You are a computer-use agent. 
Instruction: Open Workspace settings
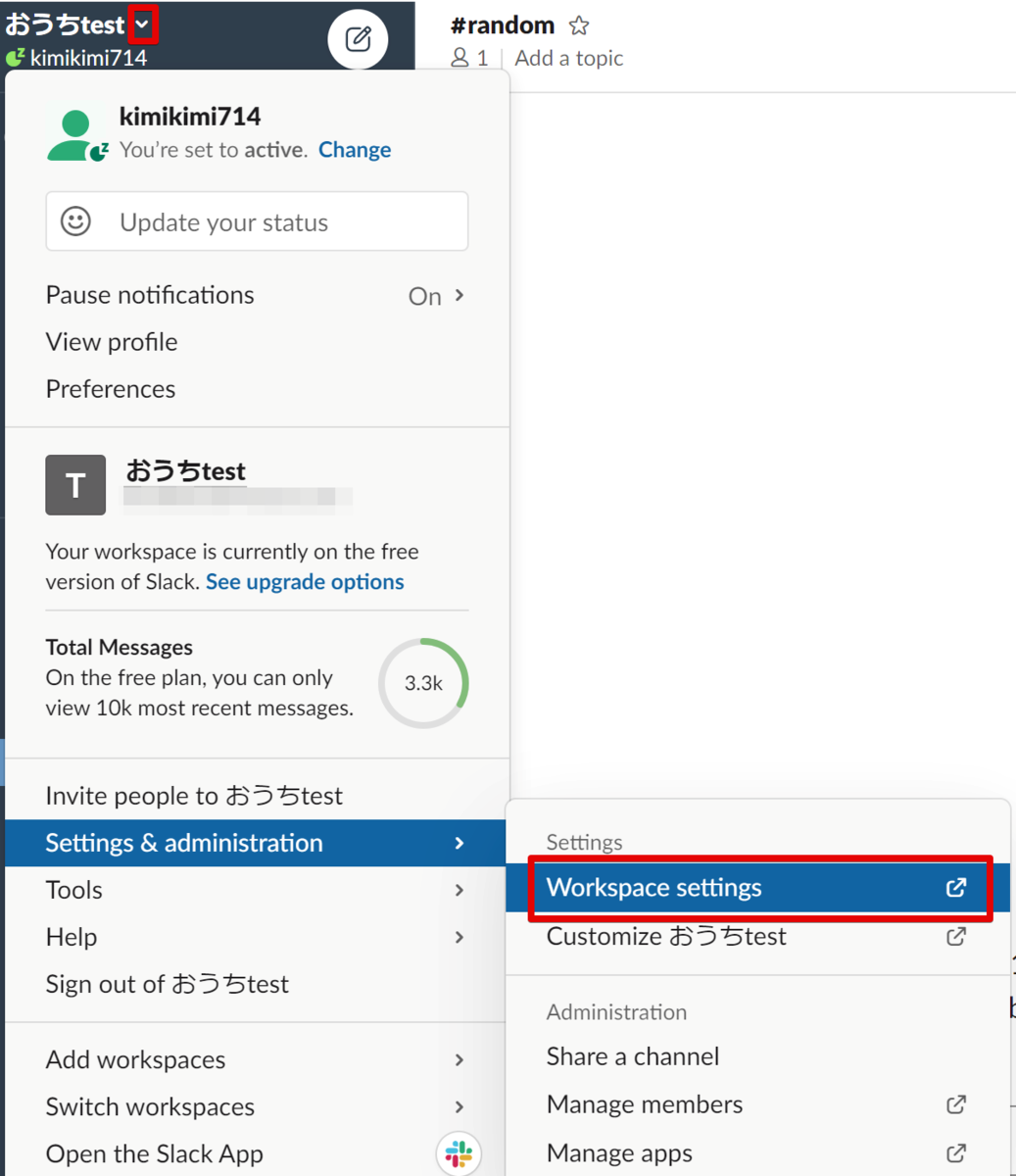(x=757, y=888)
